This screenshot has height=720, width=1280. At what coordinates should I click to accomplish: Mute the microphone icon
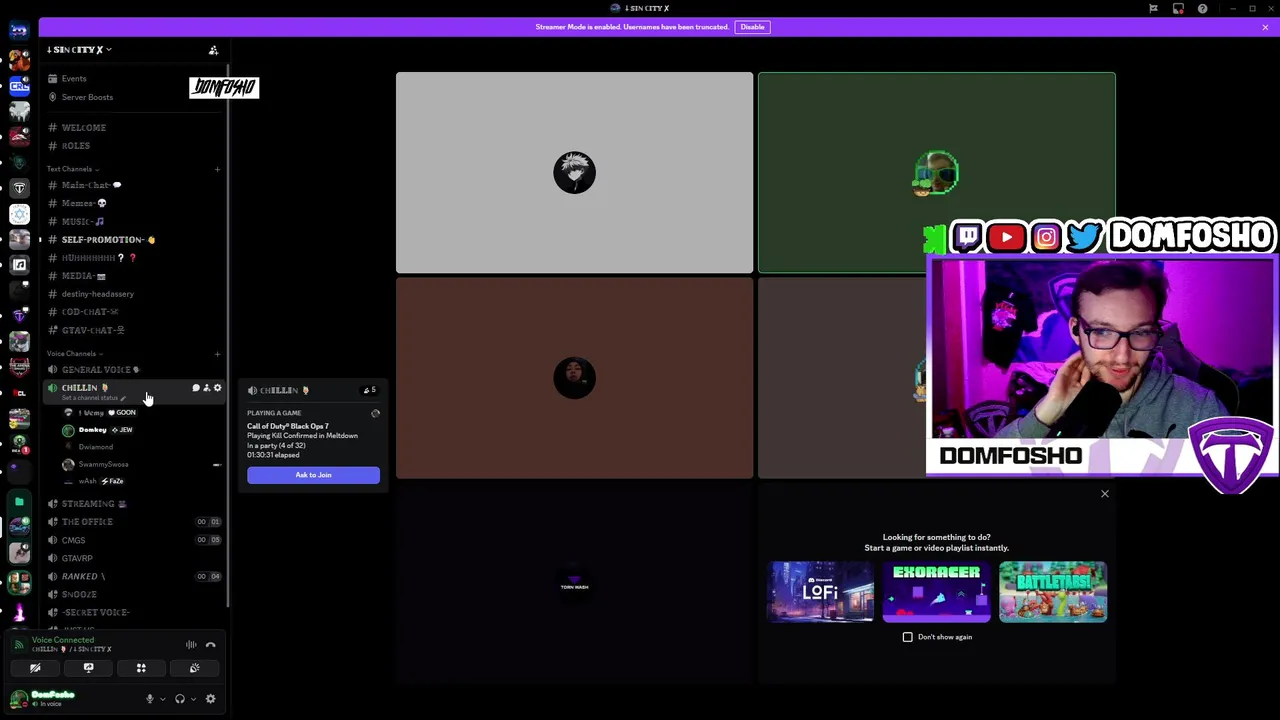point(150,699)
